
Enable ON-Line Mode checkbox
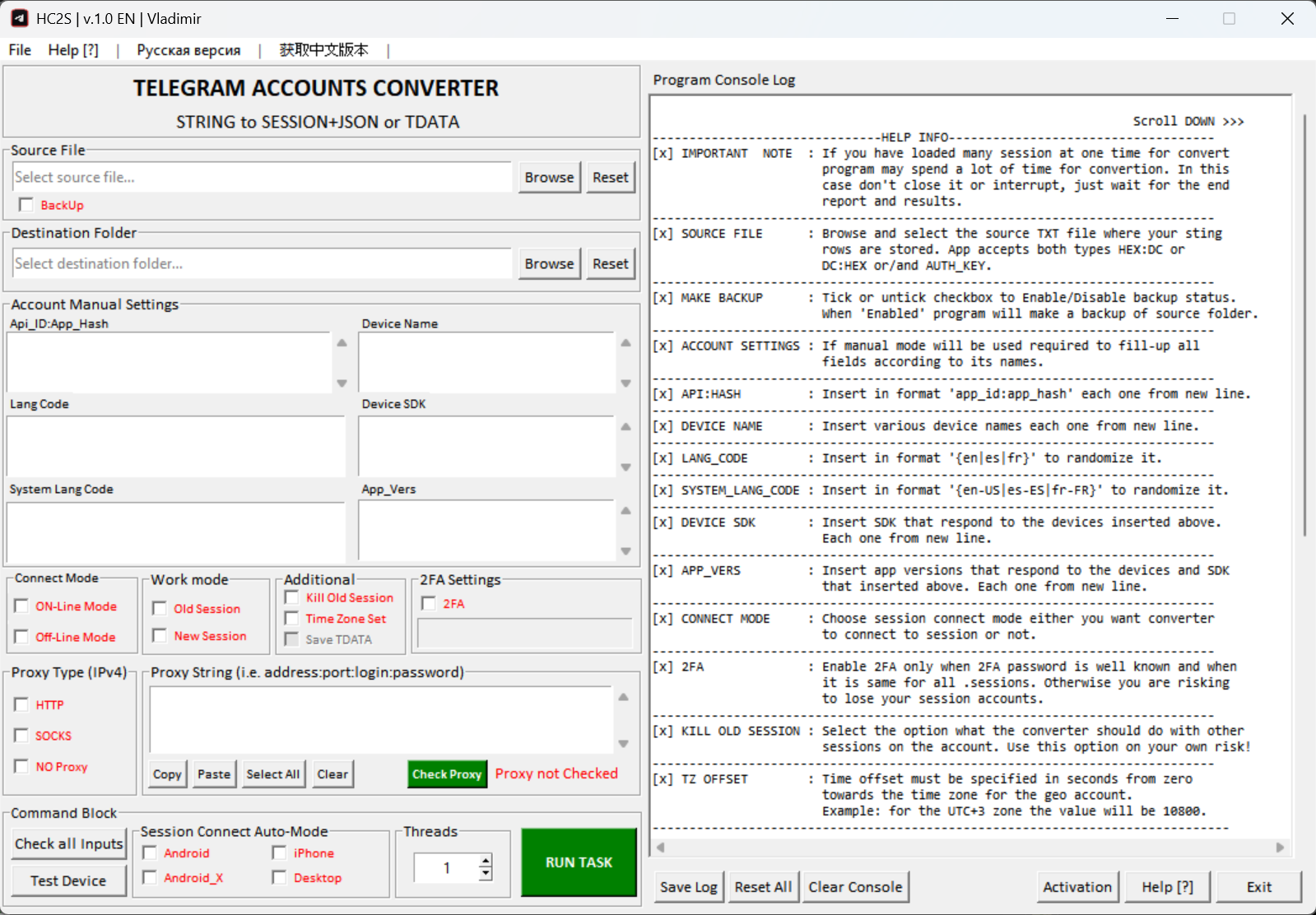point(21,606)
